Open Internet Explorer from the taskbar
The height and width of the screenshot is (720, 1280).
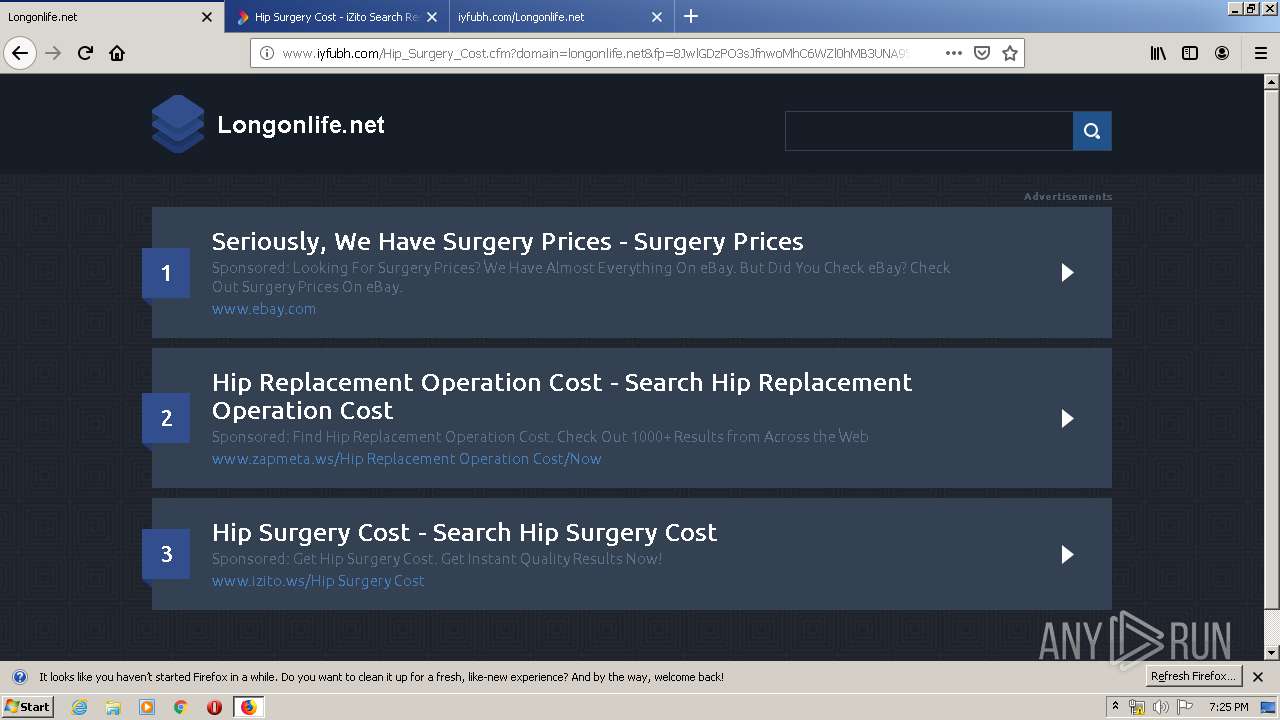pos(80,707)
